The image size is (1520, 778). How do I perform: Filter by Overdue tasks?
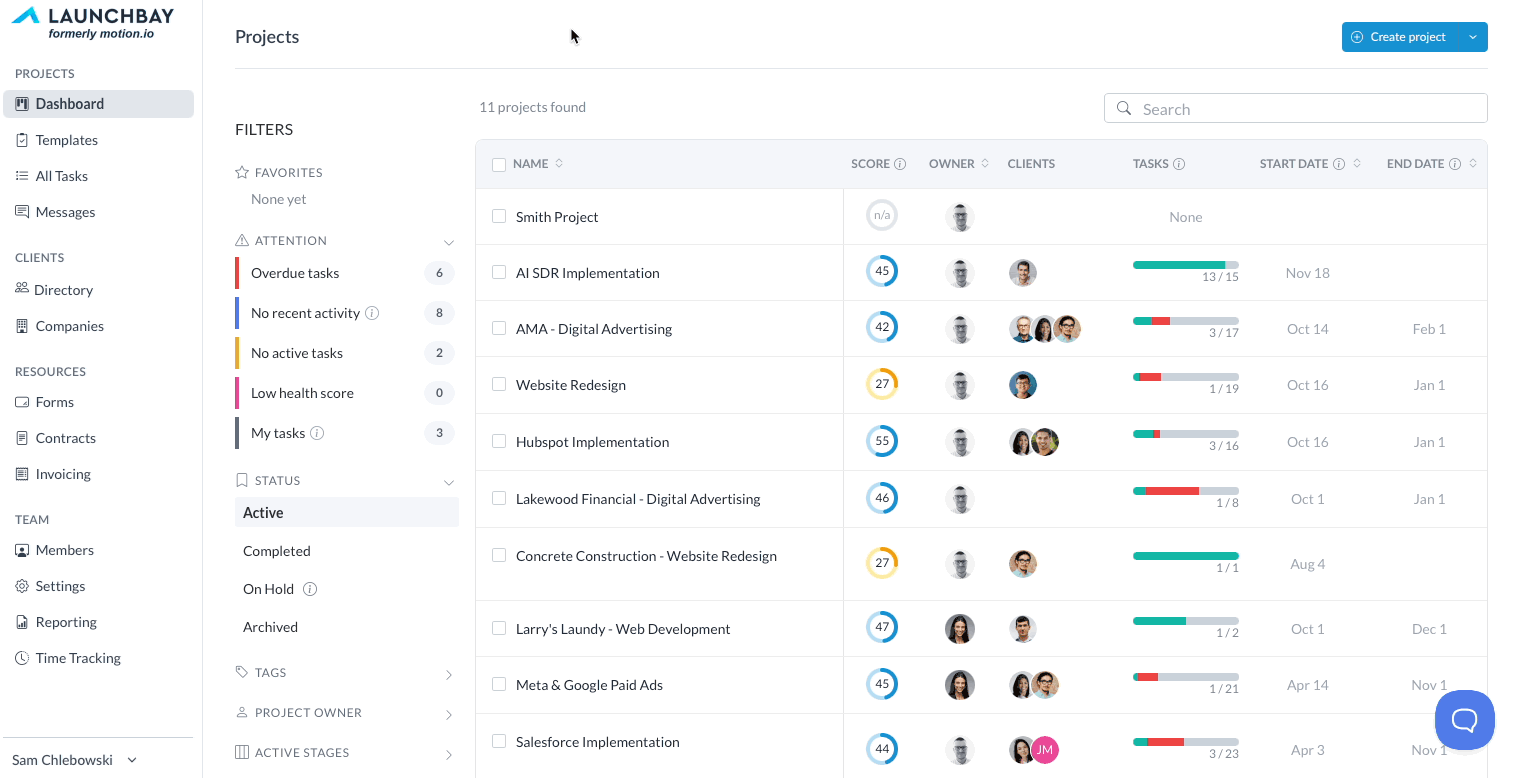pos(295,273)
